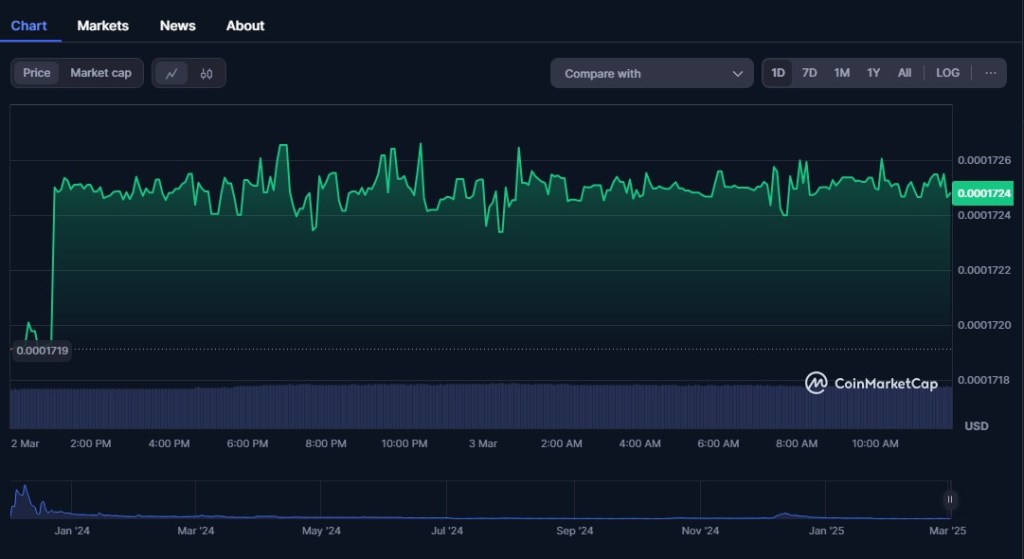Click the 0.0001726 axis label
The width and height of the screenshot is (1024, 559).
point(984,160)
